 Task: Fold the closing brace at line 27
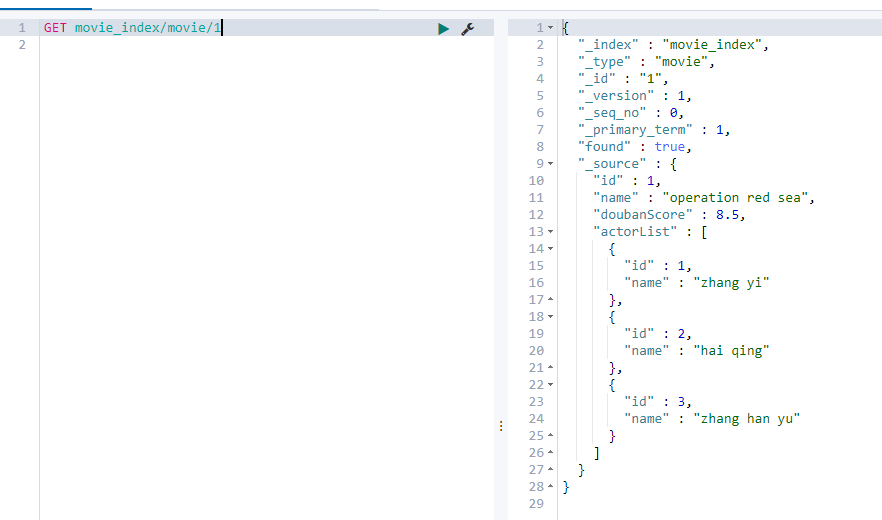pyautogui.click(x=551, y=470)
